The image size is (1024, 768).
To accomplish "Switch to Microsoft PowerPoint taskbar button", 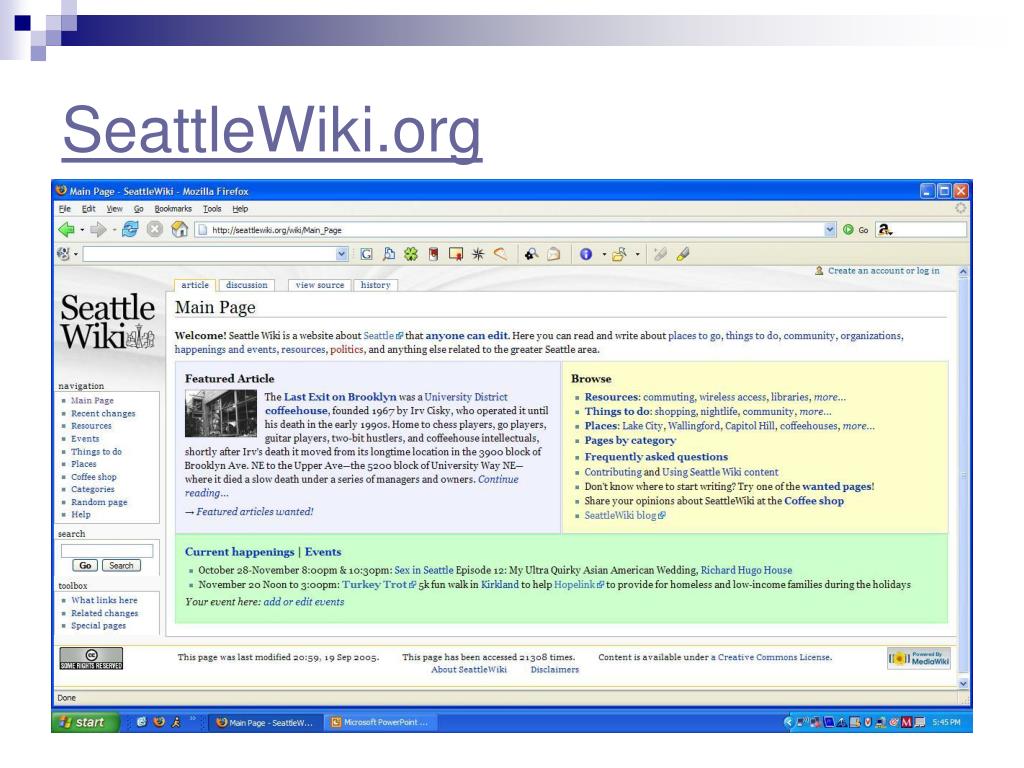I will (x=379, y=722).
